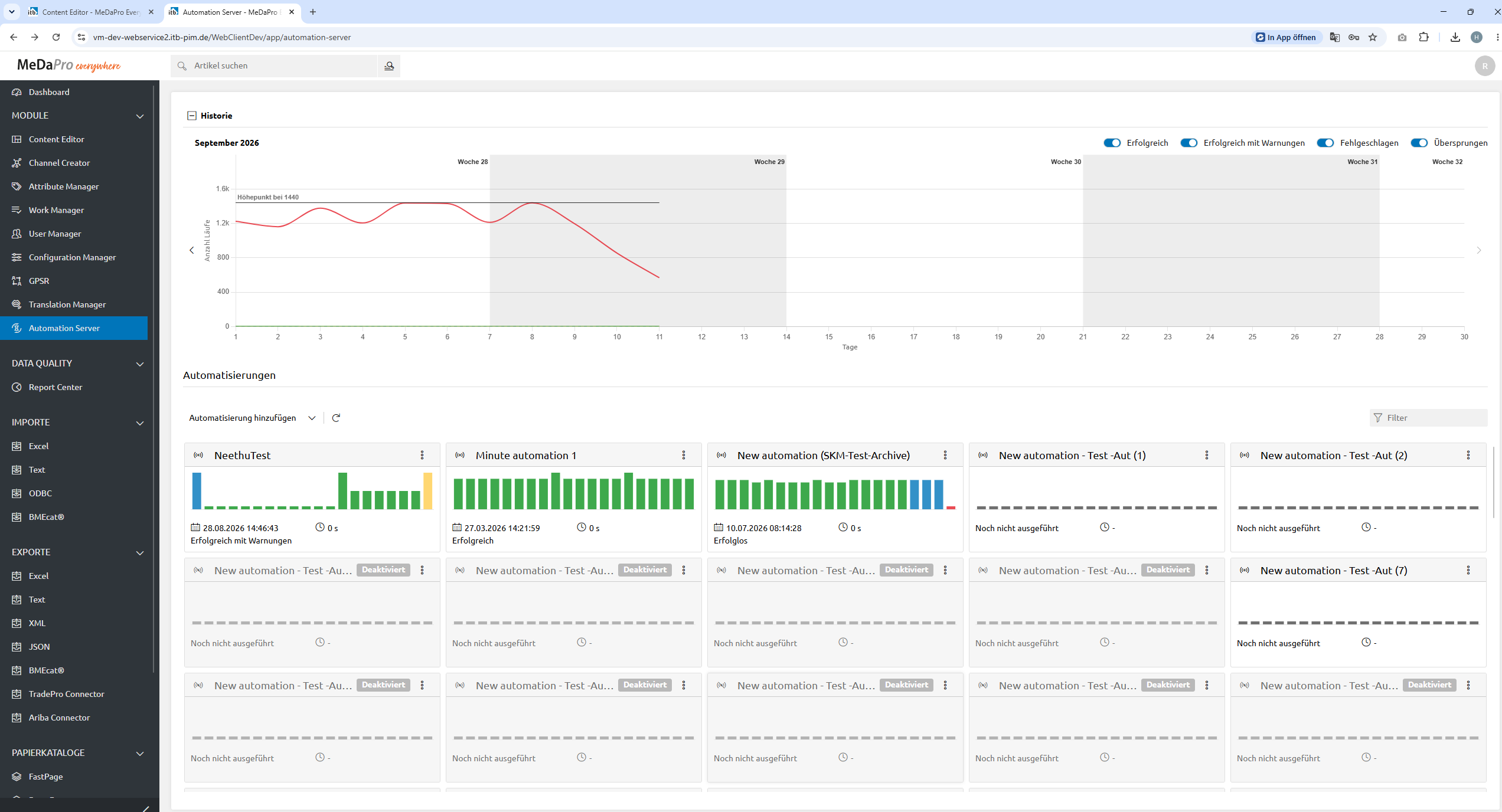The width and height of the screenshot is (1502, 812).
Task: Collapse the Historie section
Action: pos(192,116)
